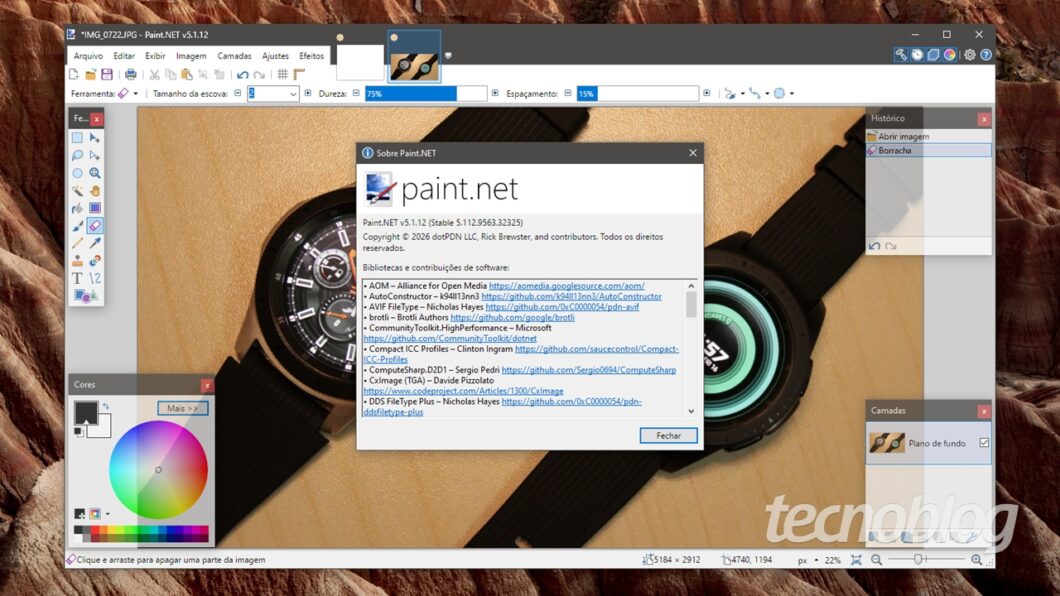Select the Eraser tool in Tools panel
Screen dimensions: 1060x596
pyautogui.click(x=95, y=226)
